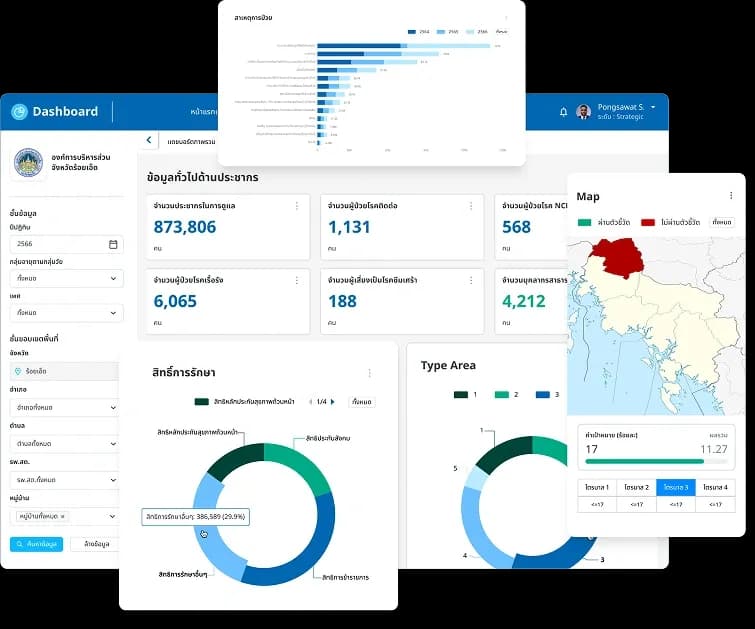Viewport: 755px width, 629px height.
Task: Toggle dark green legend swatch in สิทธิ์การรักษา
Action: click(201, 402)
